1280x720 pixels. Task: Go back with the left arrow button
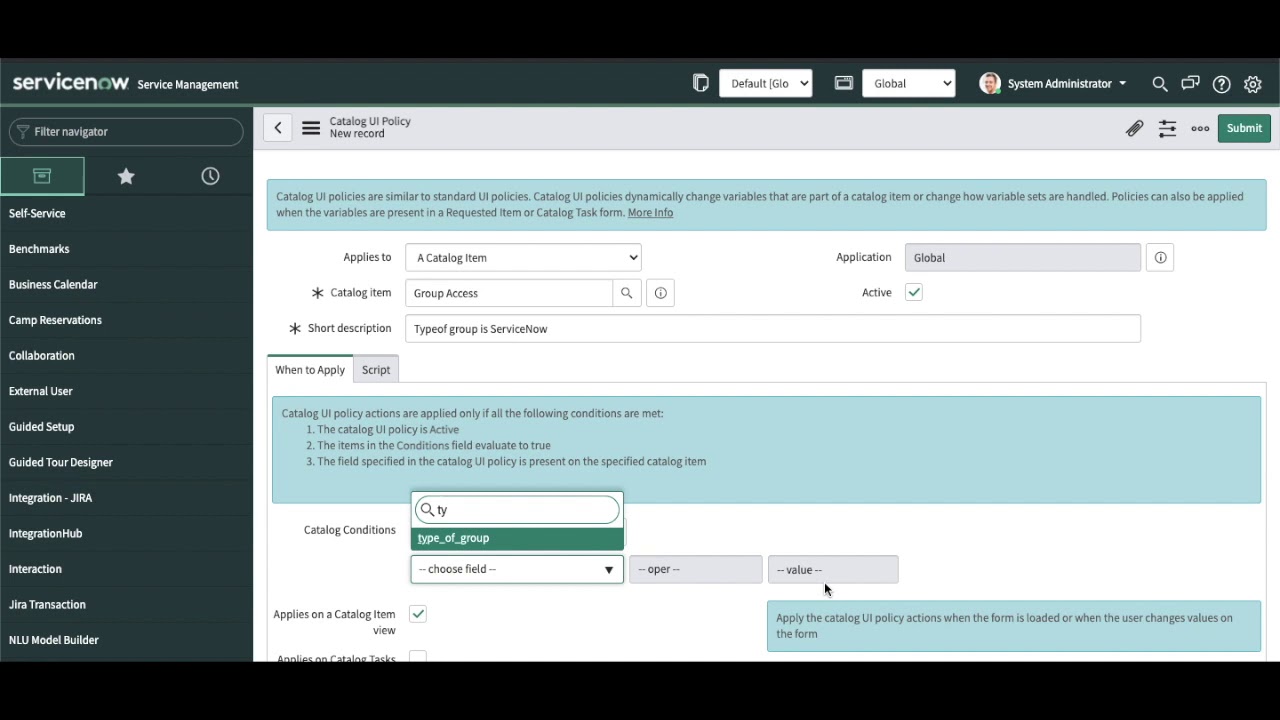[x=278, y=128]
